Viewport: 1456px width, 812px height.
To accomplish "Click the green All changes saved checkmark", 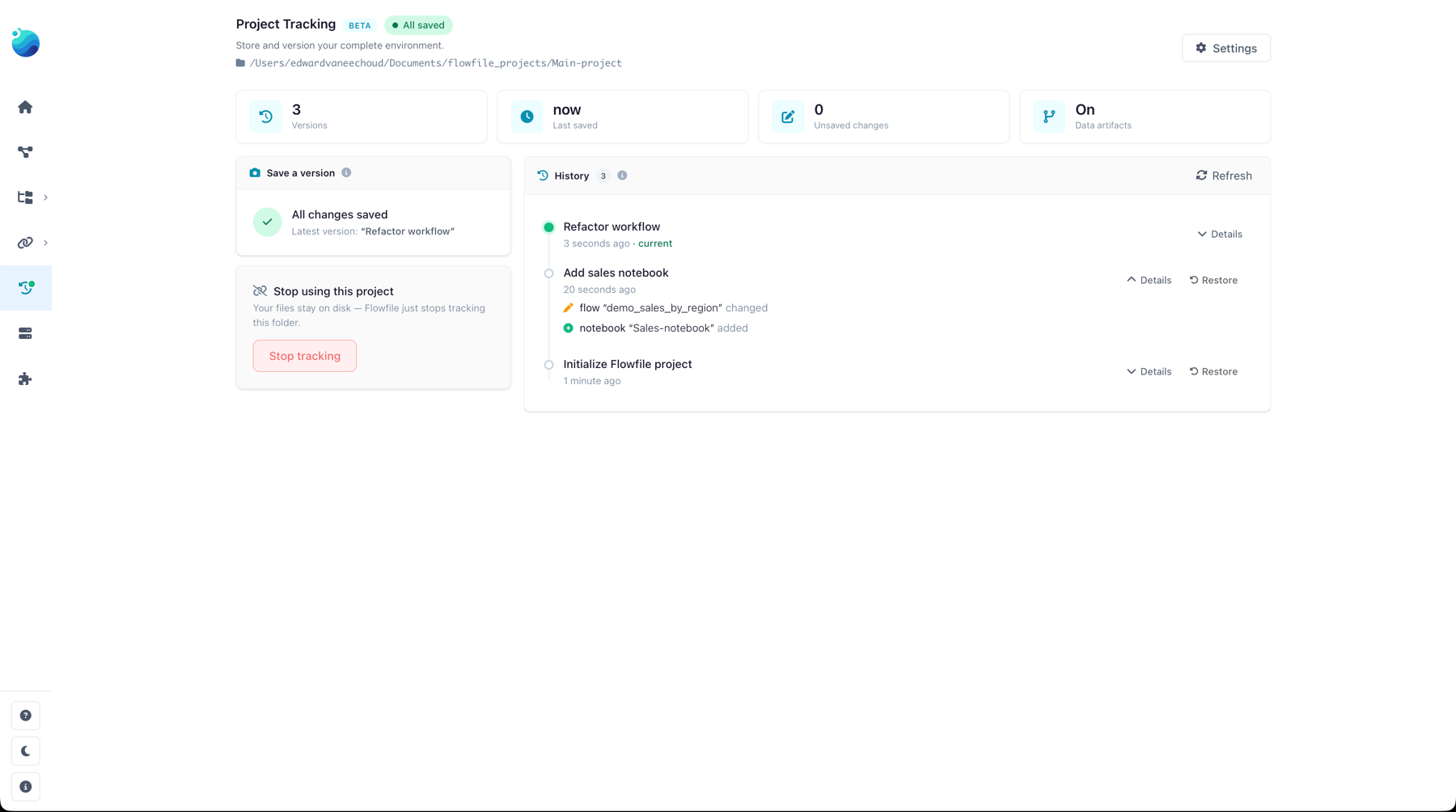I will (x=267, y=222).
